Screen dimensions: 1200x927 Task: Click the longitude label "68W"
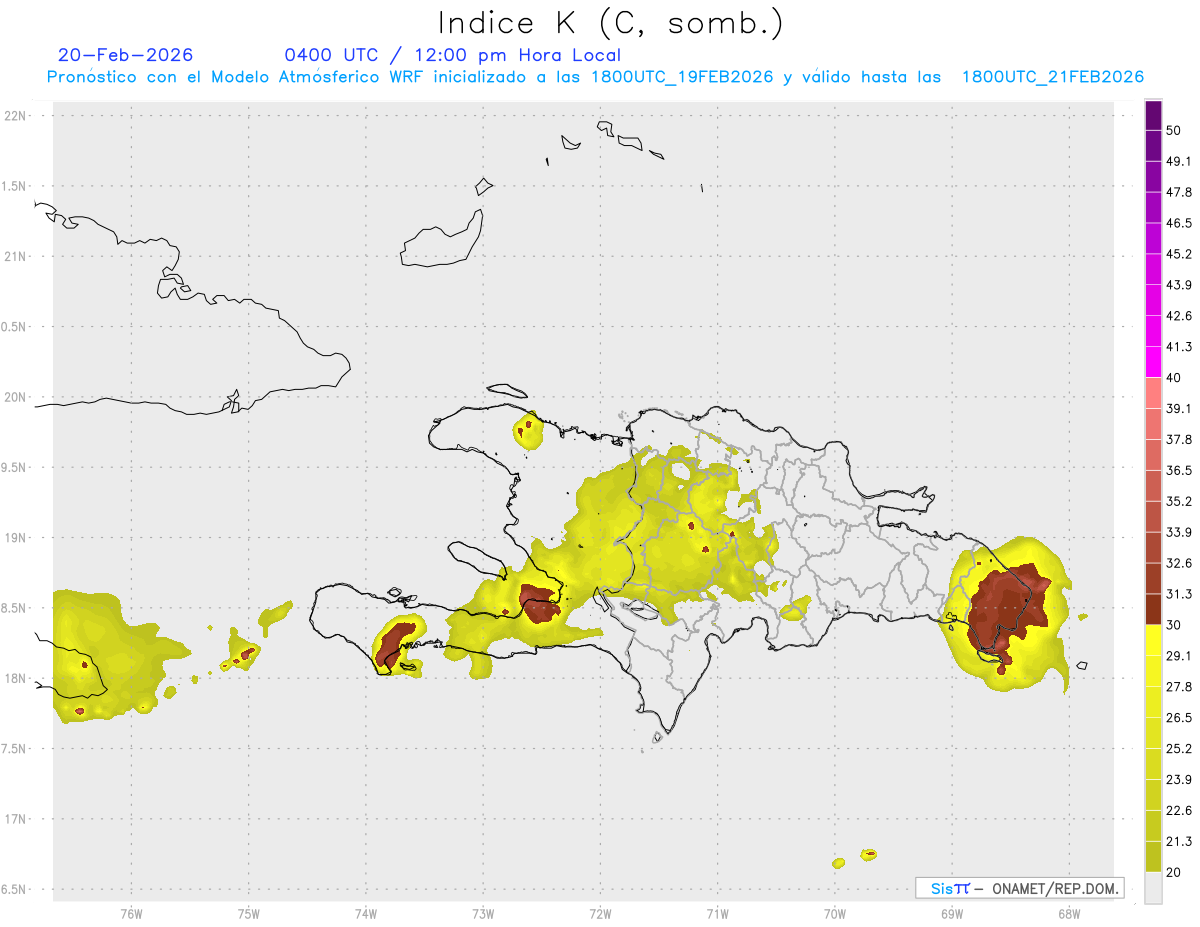[1068, 912]
